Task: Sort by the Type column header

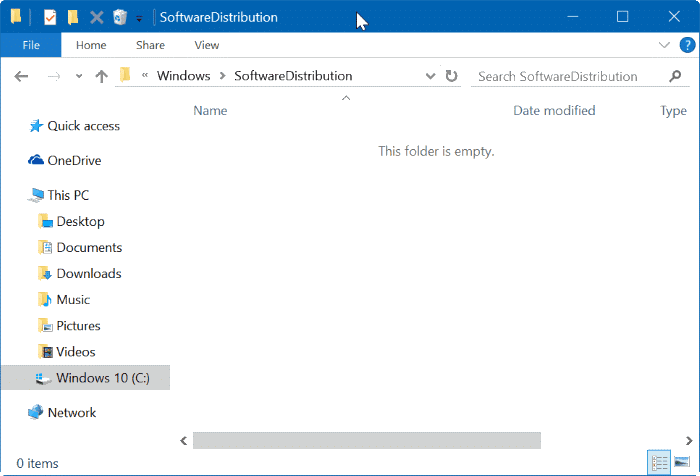Action: (x=673, y=111)
